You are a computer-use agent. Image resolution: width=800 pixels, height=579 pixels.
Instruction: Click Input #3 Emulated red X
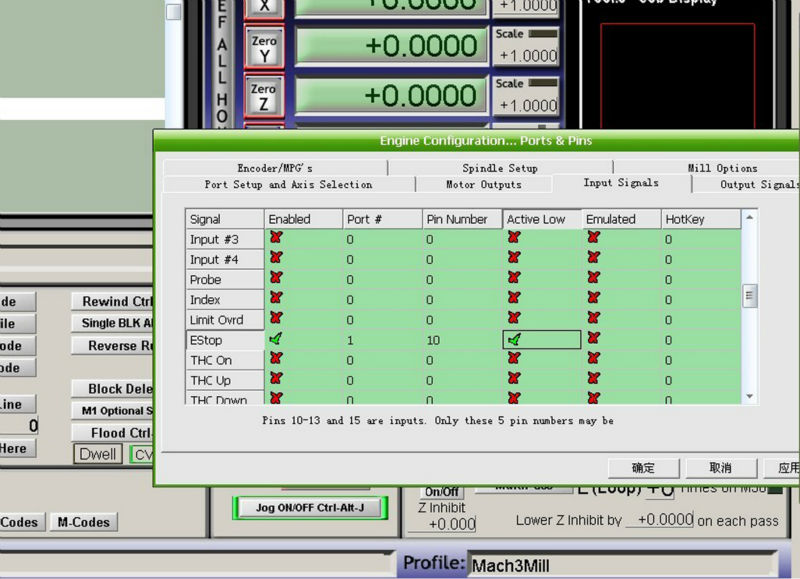coord(593,238)
